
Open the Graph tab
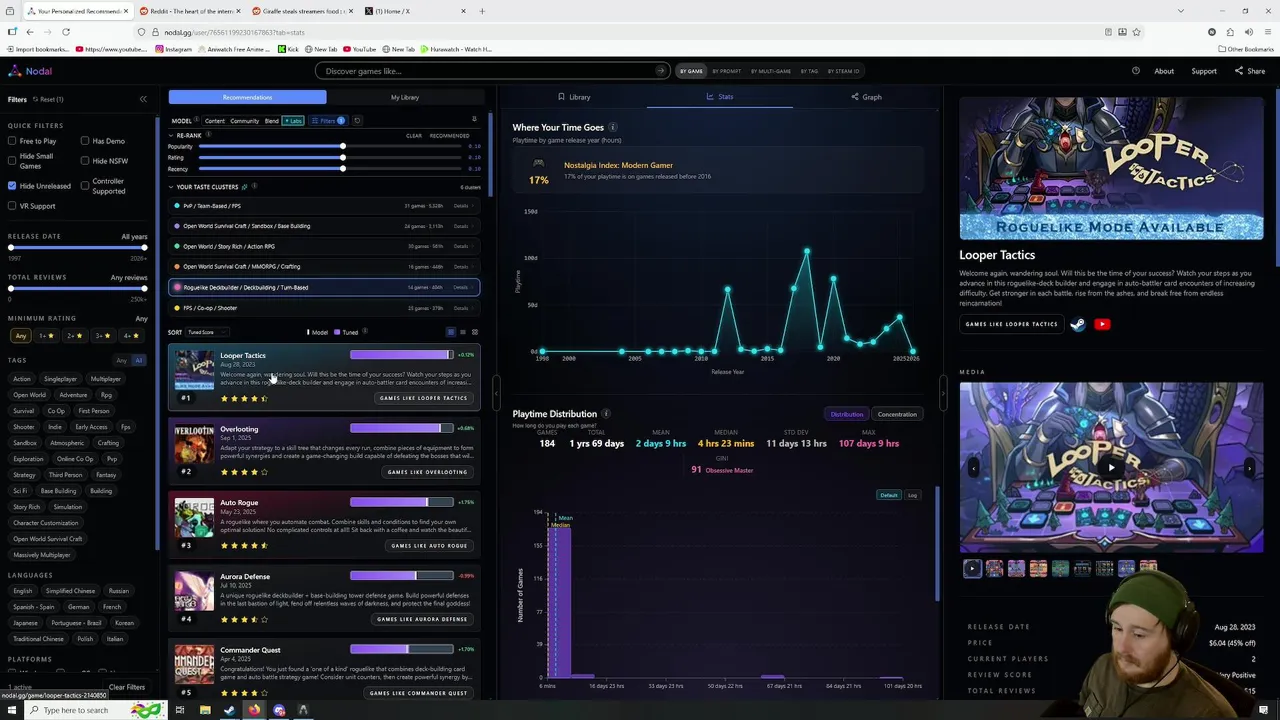(866, 97)
